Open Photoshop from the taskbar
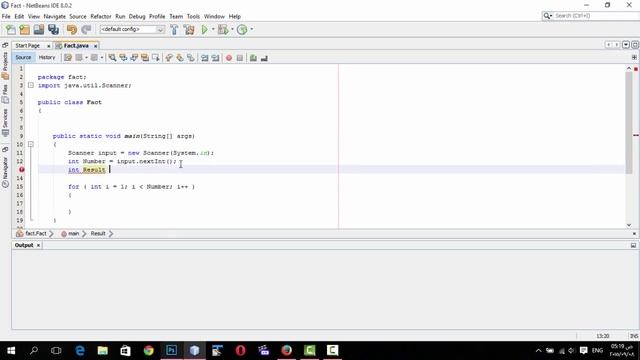640x360 pixels. [171, 351]
